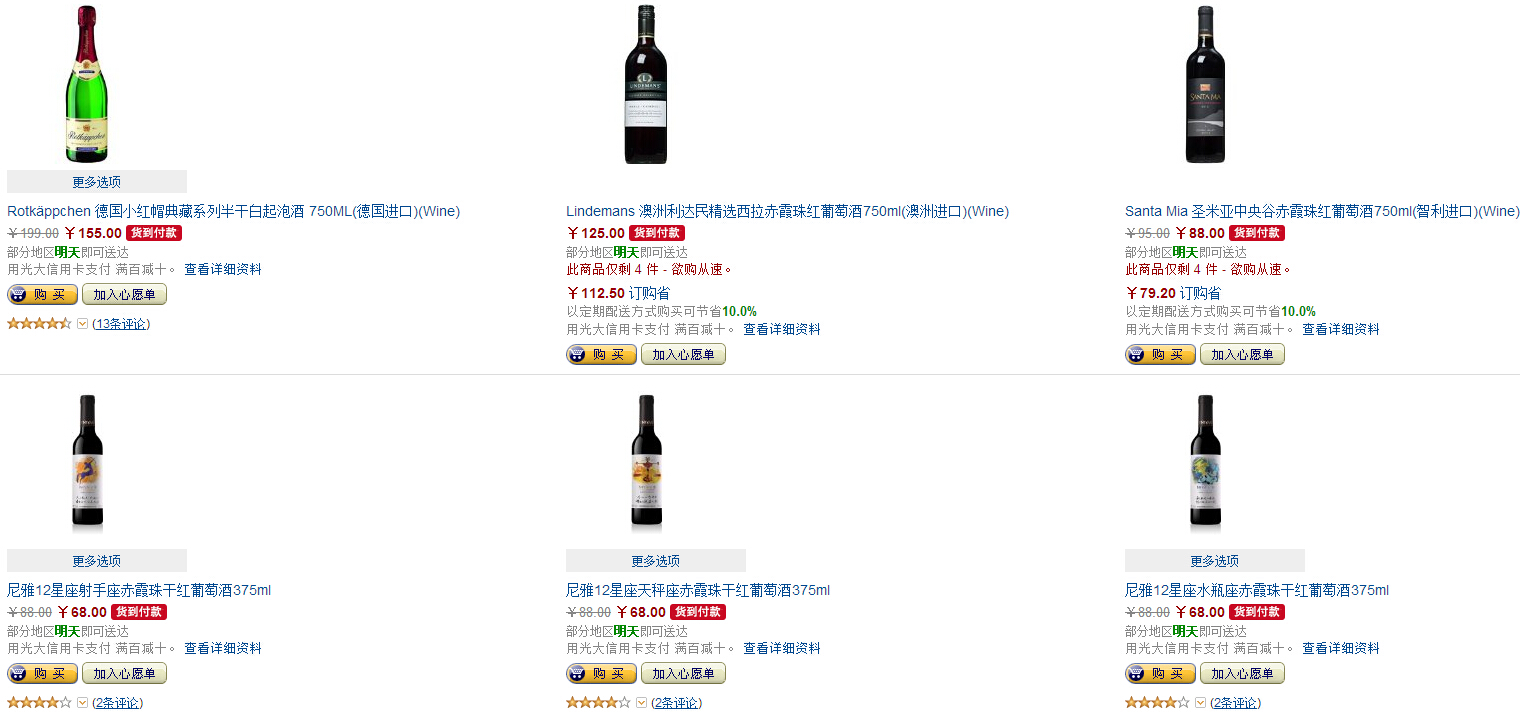This screenshot has height=714, width=1520.
Task: Add Lindemans wine to wishlist 加入心愿单
Action: 683,354
